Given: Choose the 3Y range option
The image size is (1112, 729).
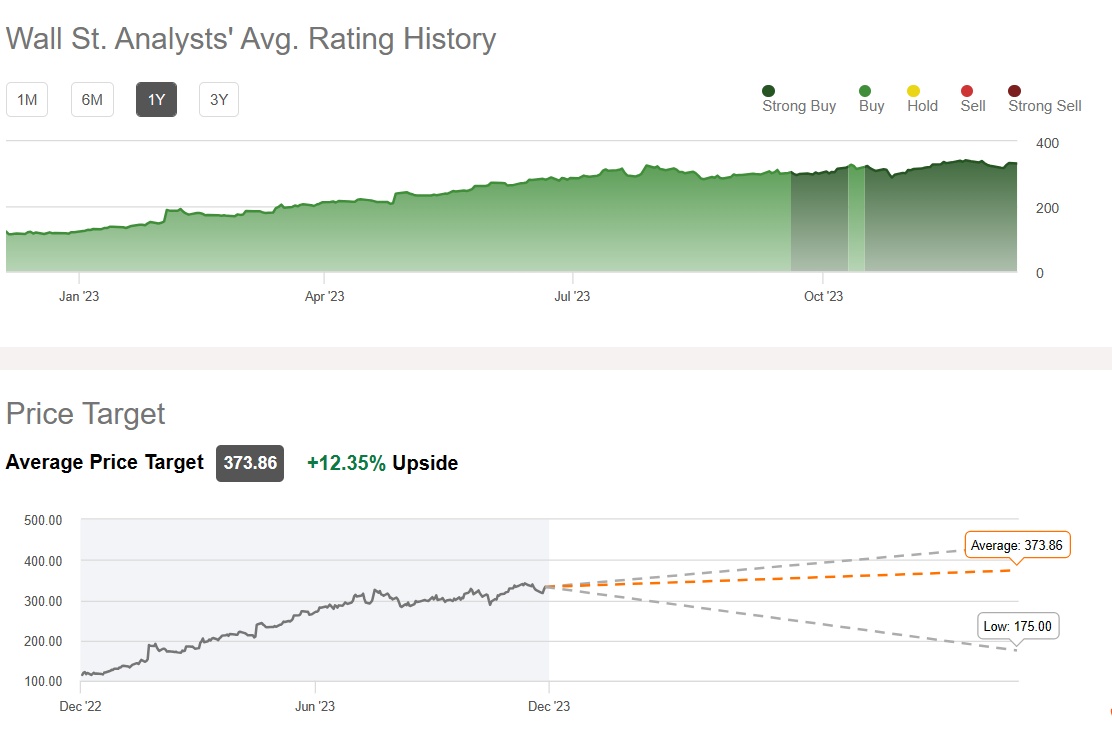Looking at the screenshot, I should point(219,100).
